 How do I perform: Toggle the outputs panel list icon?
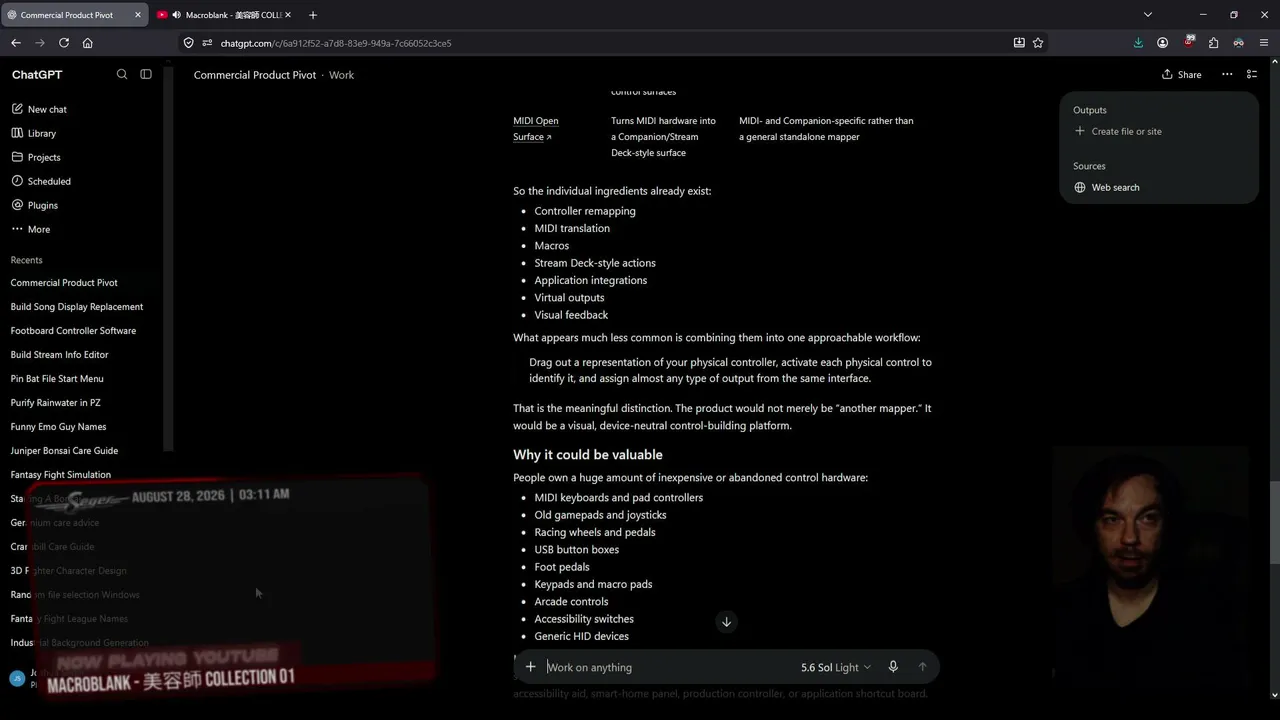(x=1252, y=74)
